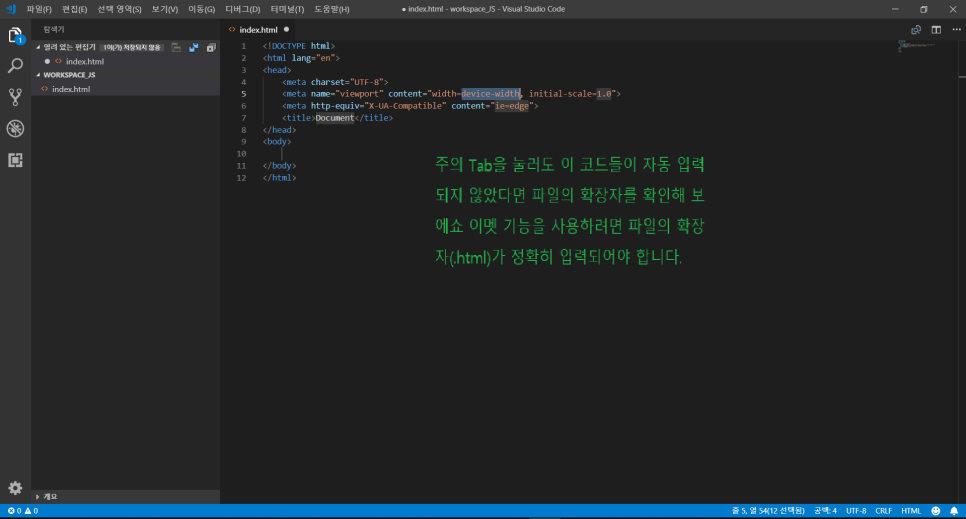
Task: Click the HTML language mode status
Action: click(911, 511)
